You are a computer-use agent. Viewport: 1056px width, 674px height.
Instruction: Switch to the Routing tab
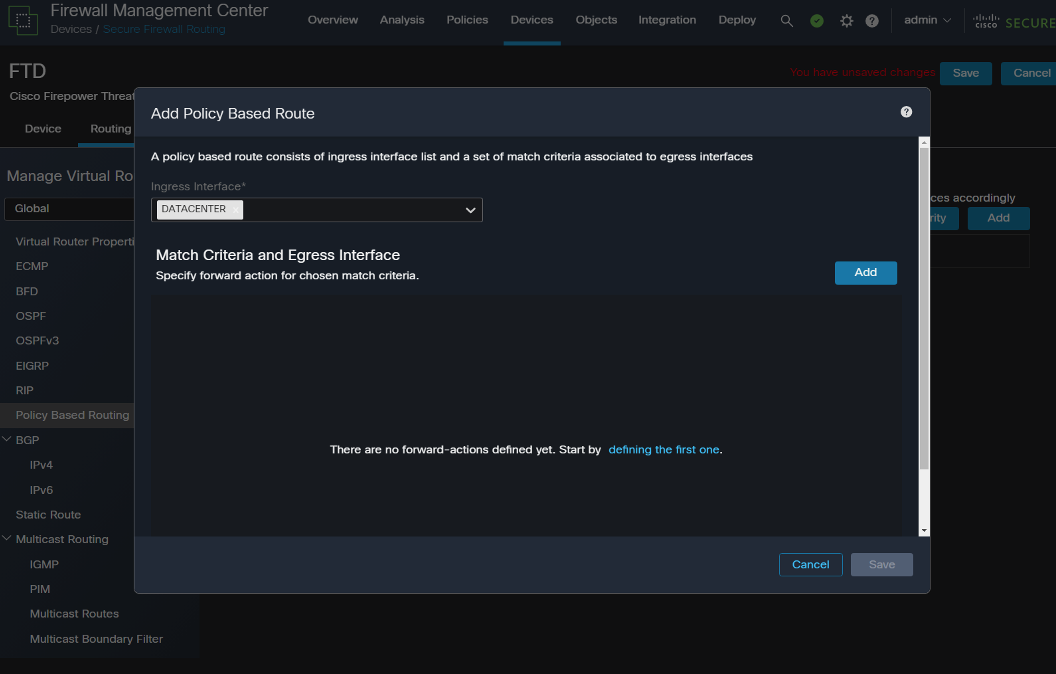pos(110,129)
